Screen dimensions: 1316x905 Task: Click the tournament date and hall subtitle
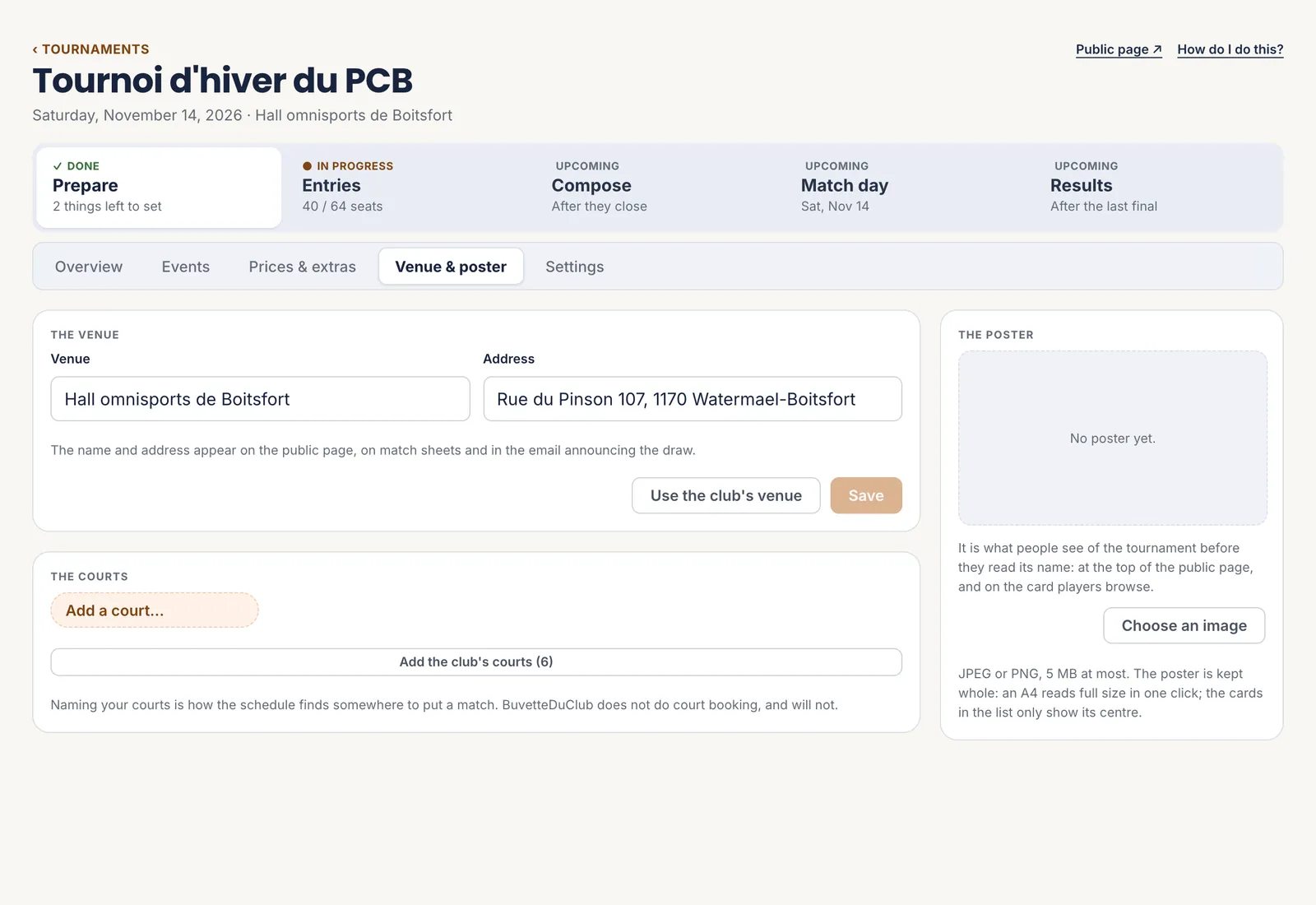point(243,115)
